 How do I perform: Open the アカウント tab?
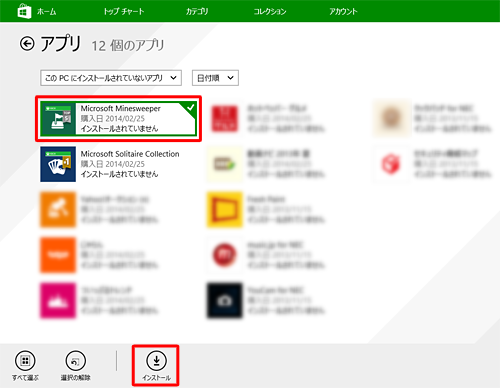click(x=343, y=12)
